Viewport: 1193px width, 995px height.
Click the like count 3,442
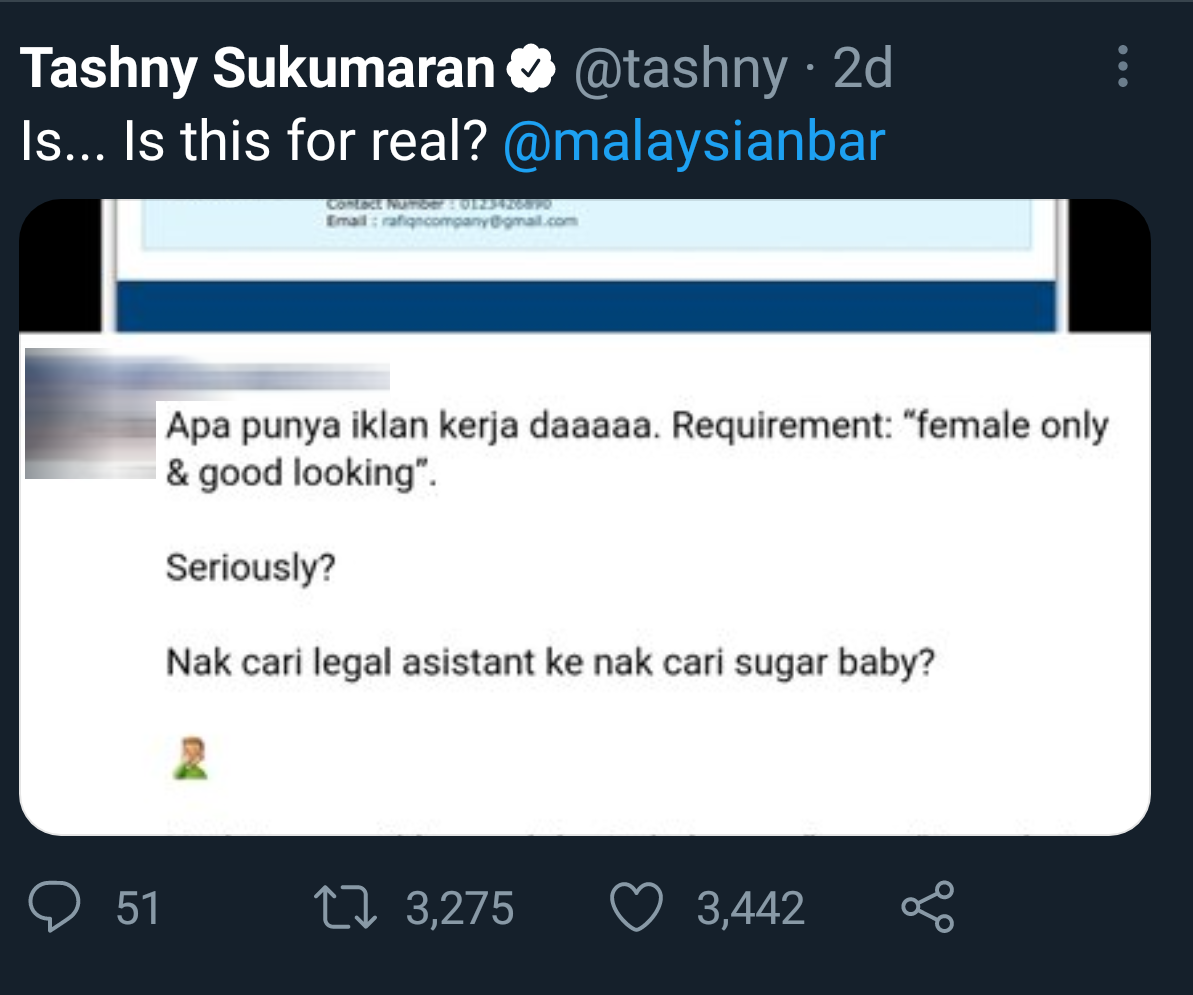750,908
